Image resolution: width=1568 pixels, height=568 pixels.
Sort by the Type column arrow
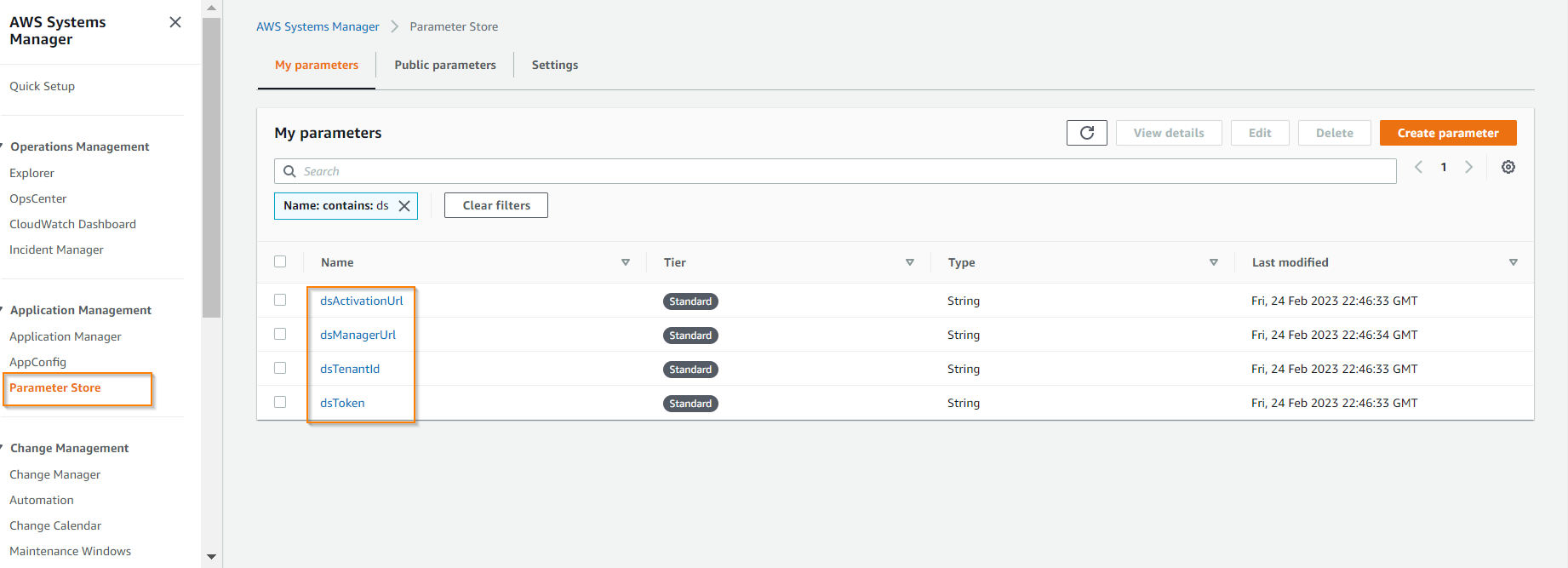coord(1214,262)
